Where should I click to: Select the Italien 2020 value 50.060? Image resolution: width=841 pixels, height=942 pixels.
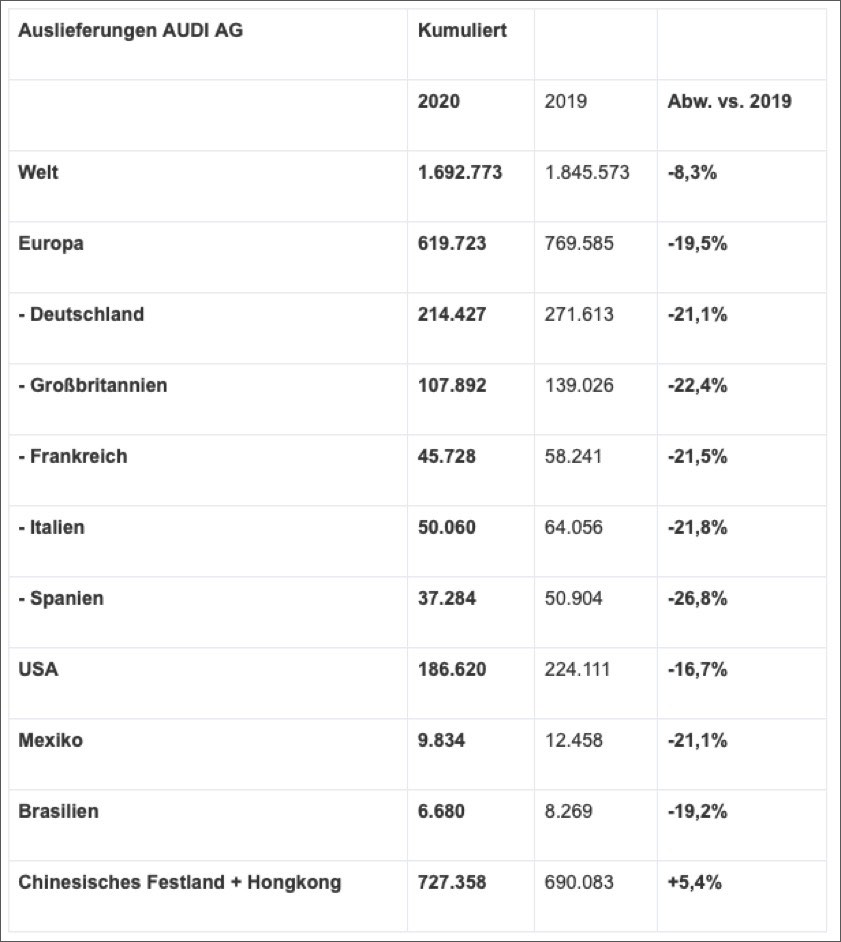[x=447, y=527]
